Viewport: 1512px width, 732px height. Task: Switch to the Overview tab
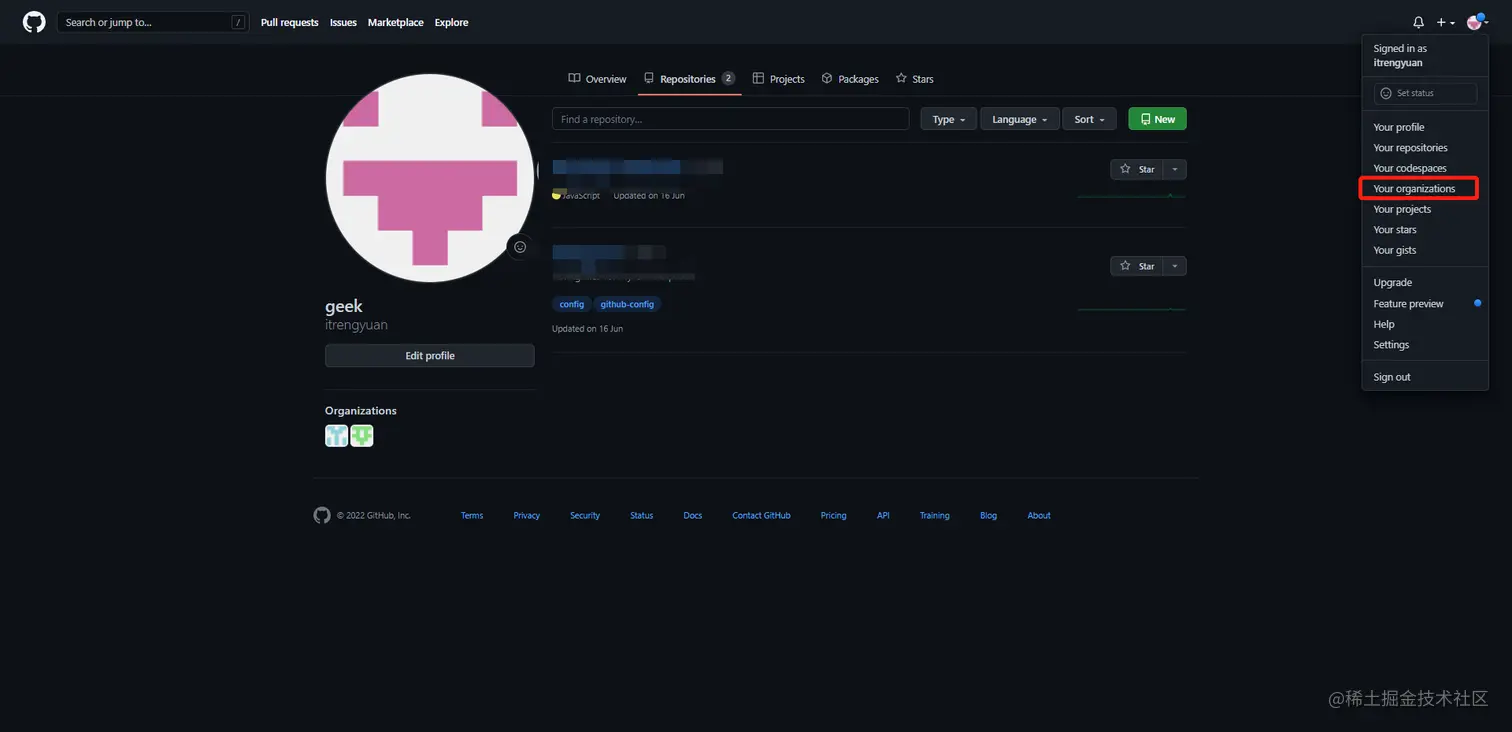point(597,79)
